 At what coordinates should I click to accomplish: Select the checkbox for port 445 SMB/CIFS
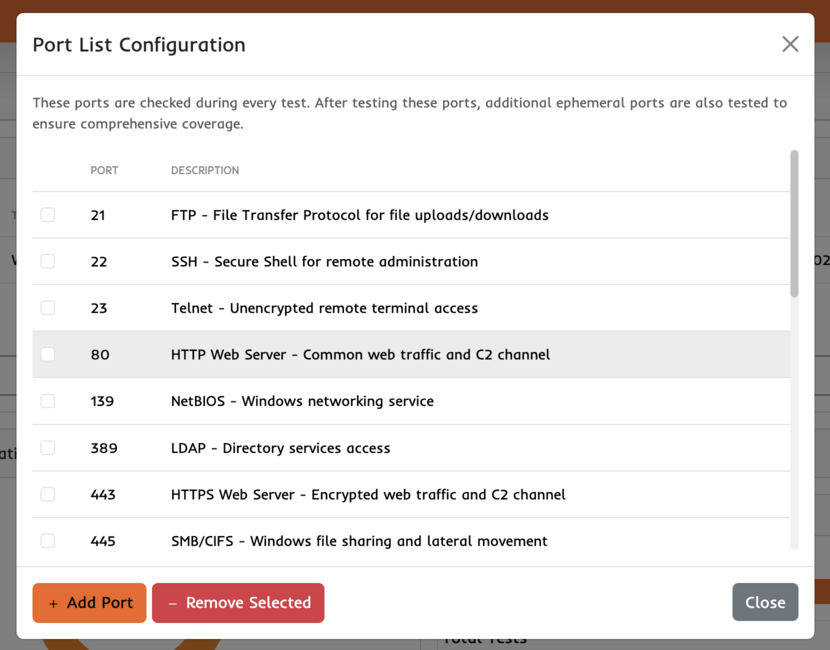pos(48,541)
